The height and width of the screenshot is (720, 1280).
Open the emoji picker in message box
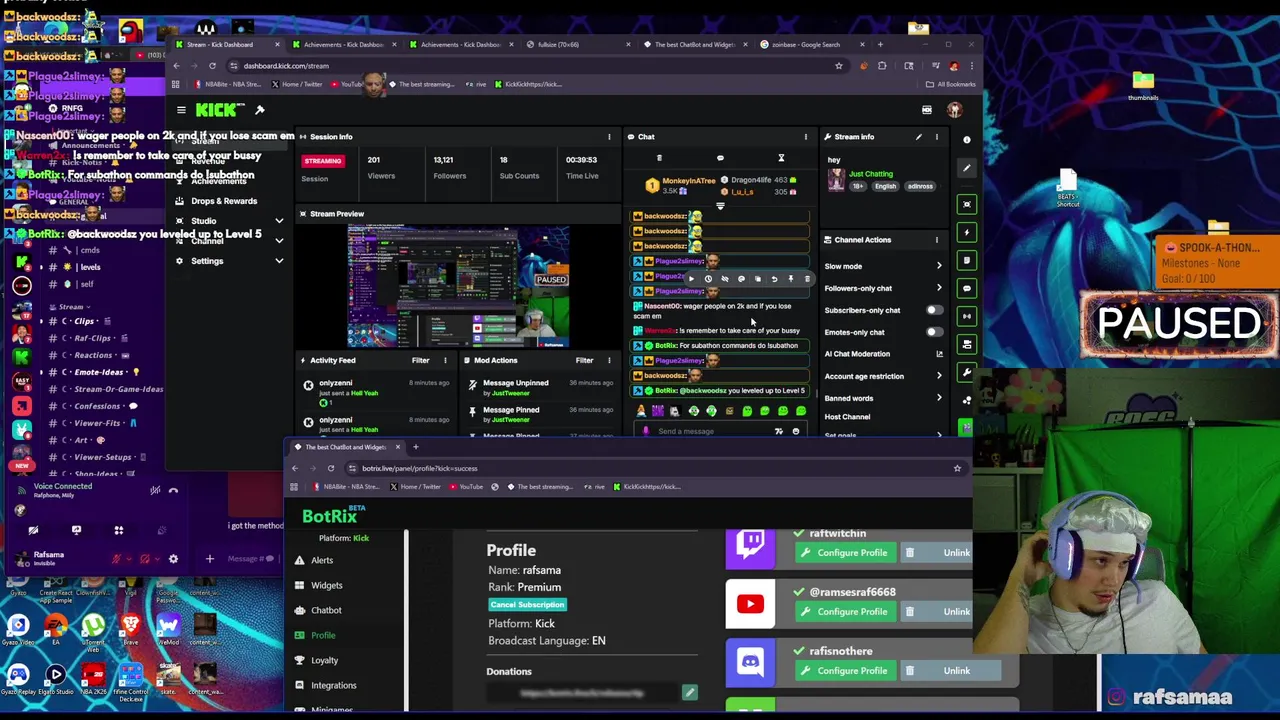(796, 431)
